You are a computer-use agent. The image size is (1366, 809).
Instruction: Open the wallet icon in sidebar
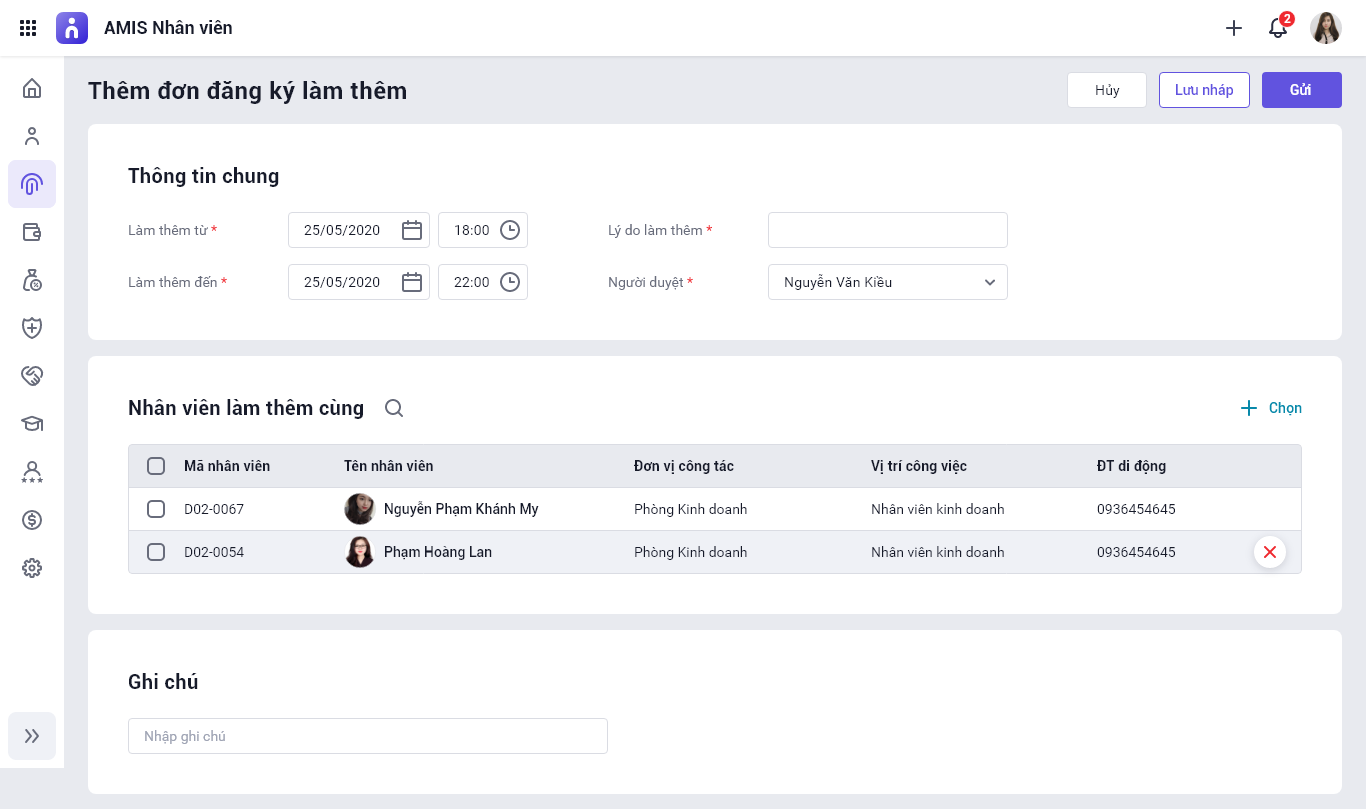(32, 232)
